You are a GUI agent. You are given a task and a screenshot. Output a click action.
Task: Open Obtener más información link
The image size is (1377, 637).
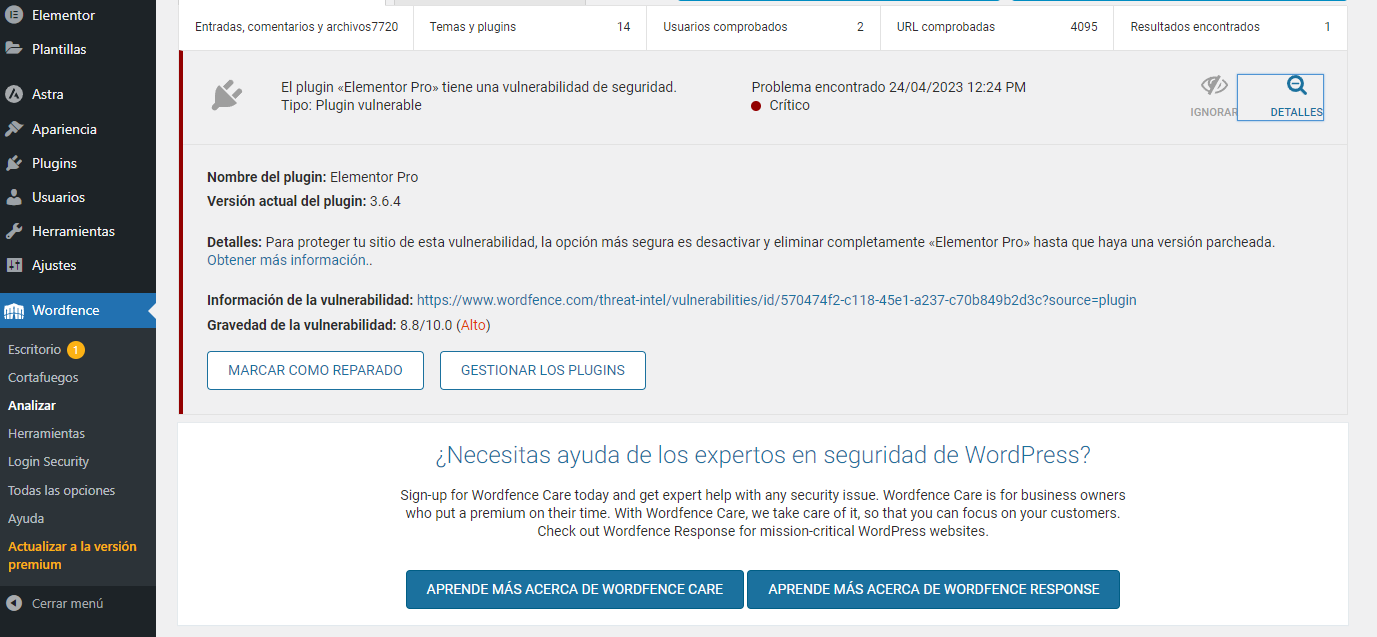[x=290, y=260]
